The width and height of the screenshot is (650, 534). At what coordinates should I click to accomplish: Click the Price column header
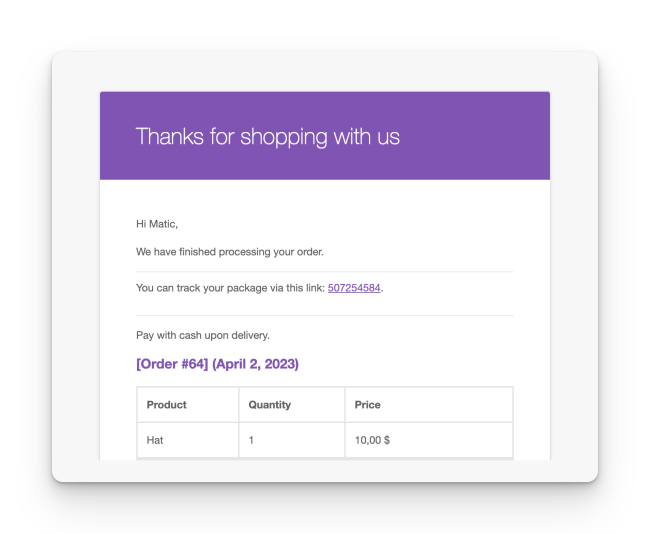pos(368,405)
